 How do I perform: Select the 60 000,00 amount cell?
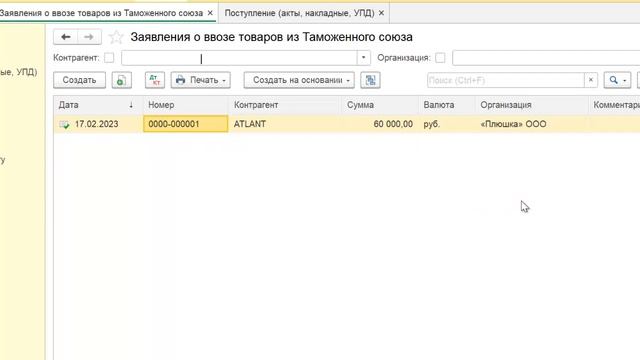click(380, 124)
